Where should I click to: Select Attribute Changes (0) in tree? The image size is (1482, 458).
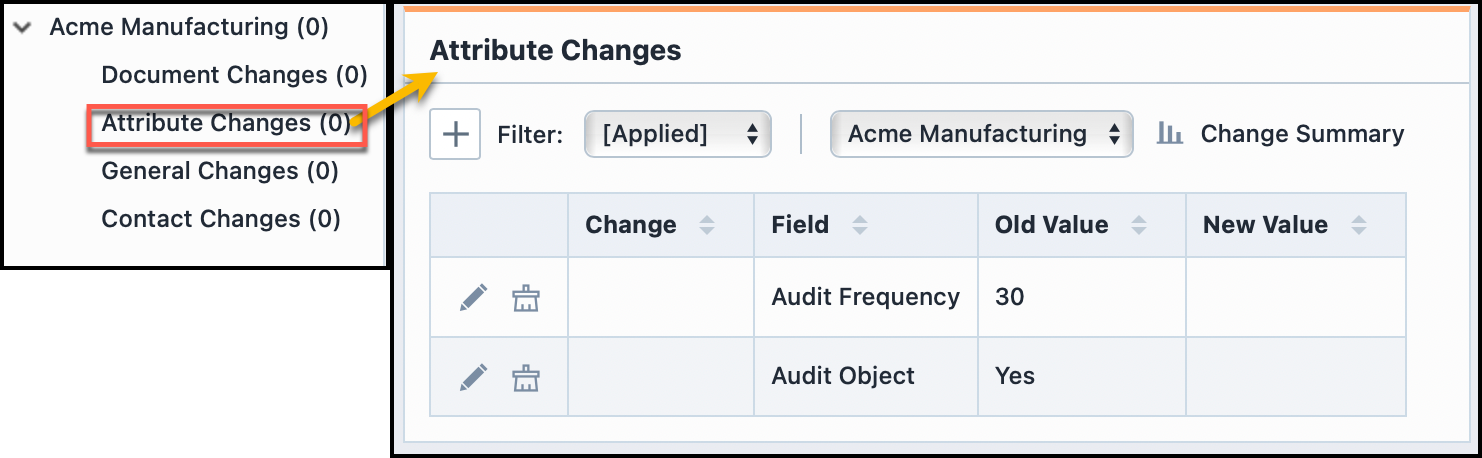(226, 123)
